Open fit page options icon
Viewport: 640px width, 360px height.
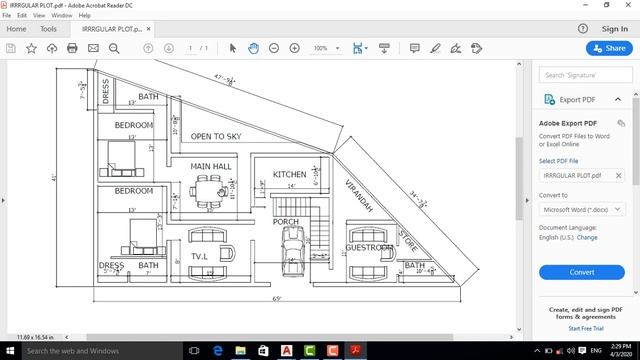360,49
